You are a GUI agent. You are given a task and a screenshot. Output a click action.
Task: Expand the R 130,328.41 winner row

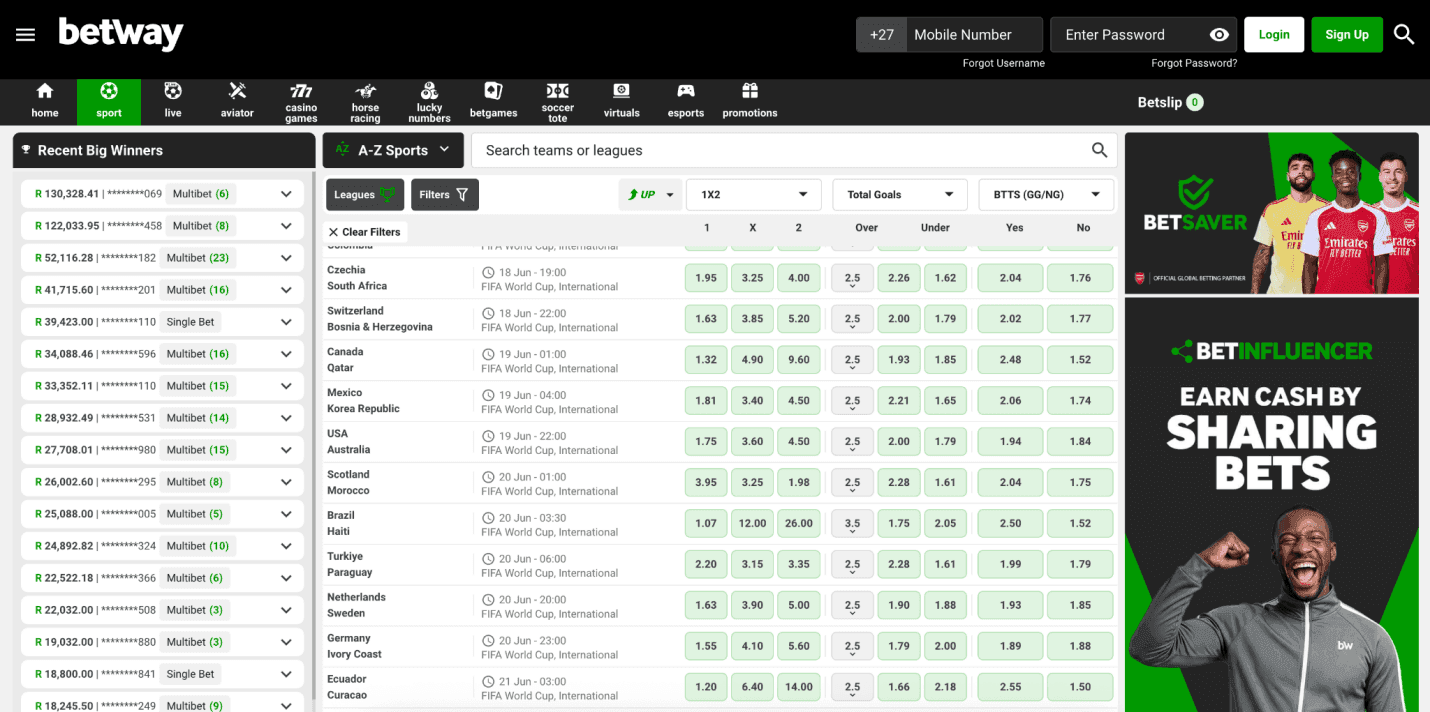click(162, 194)
